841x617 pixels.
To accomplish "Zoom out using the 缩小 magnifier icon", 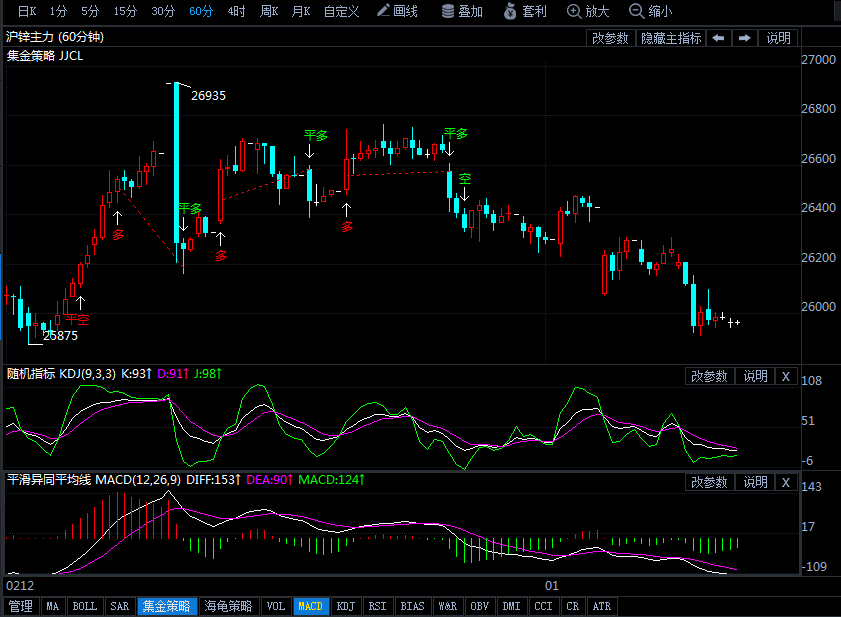I will click(x=651, y=12).
